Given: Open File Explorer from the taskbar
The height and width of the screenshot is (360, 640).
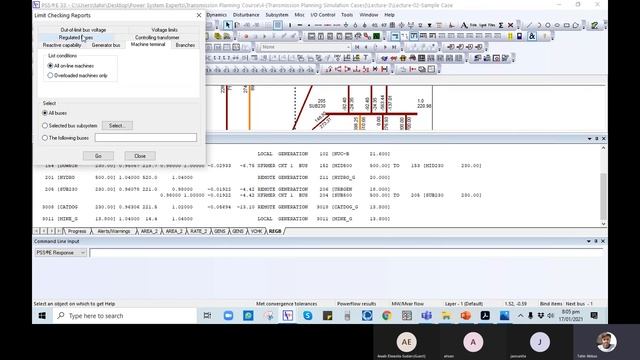Looking at the screenshot, I should 446,316.
